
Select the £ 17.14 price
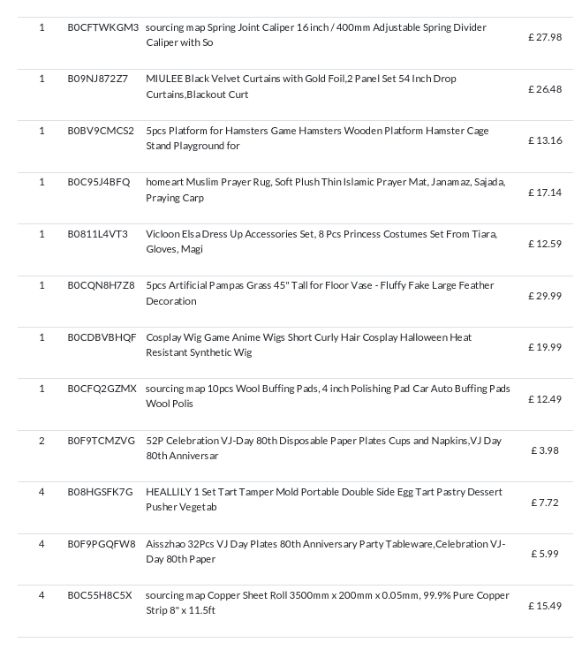pyautogui.click(x=545, y=192)
